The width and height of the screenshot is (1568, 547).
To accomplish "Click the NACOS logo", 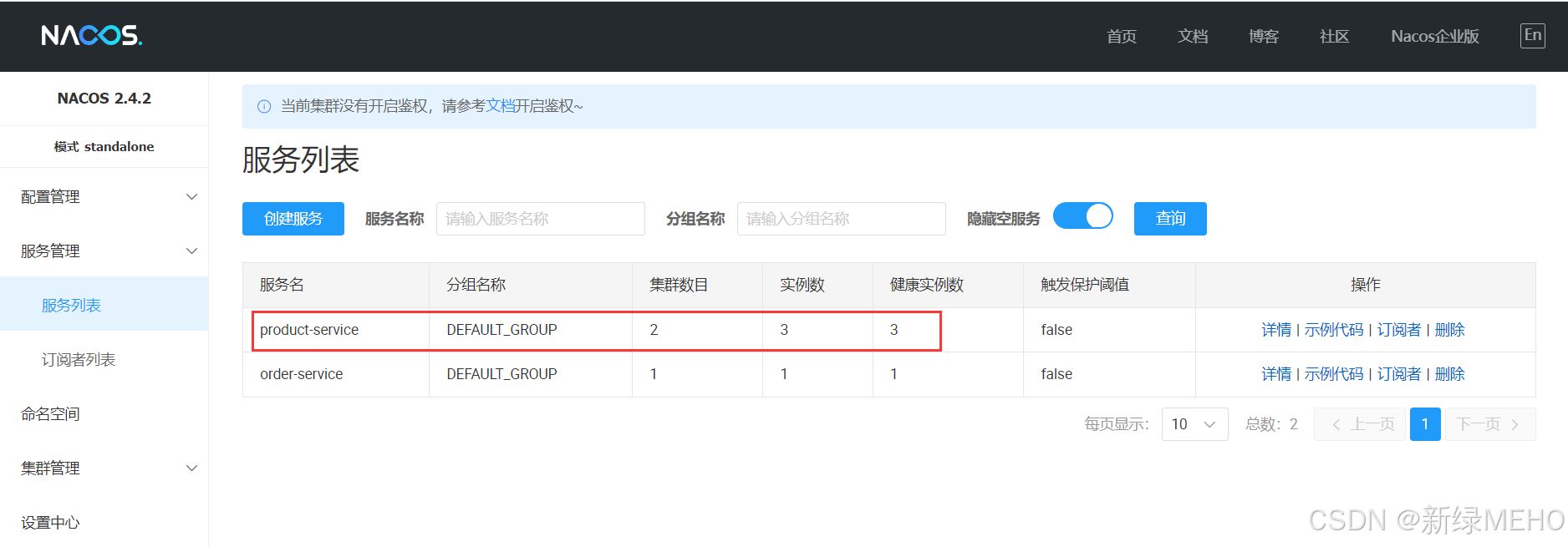I will tap(92, 35).
